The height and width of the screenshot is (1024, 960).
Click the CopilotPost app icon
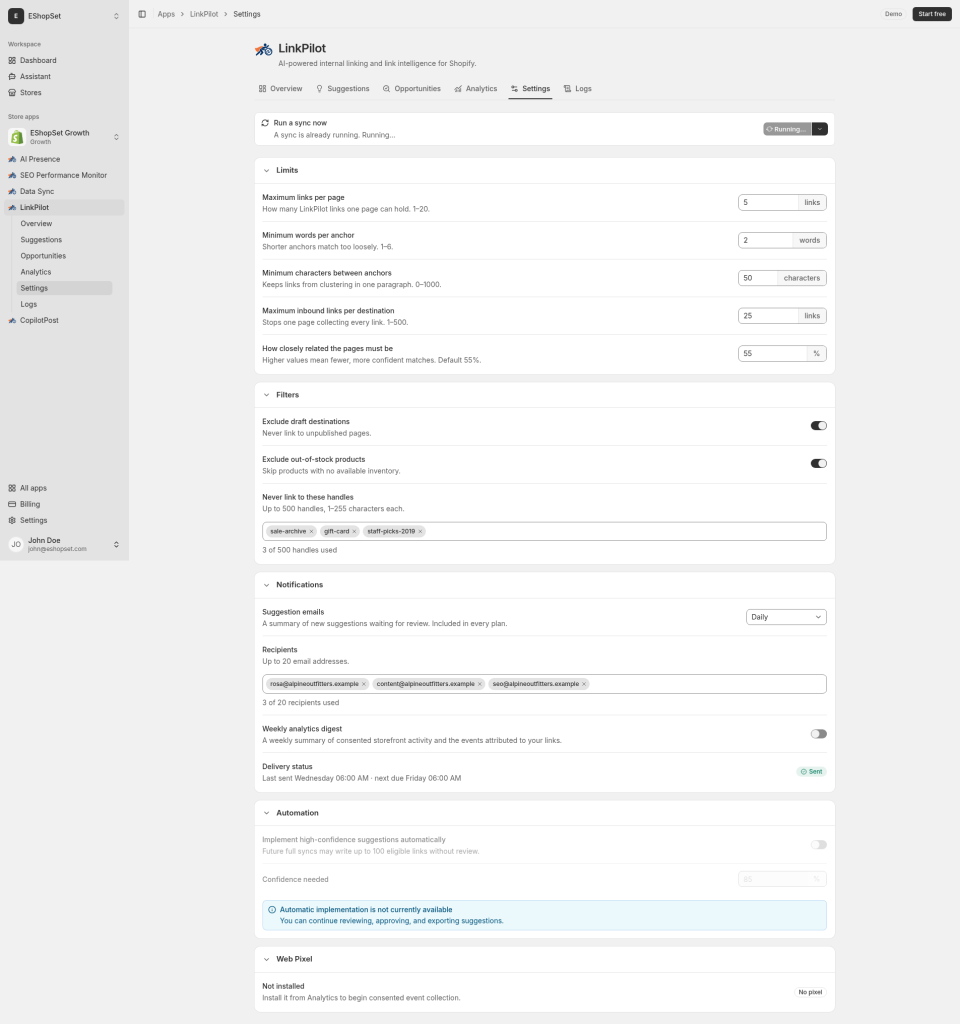(x=12, y=320)
